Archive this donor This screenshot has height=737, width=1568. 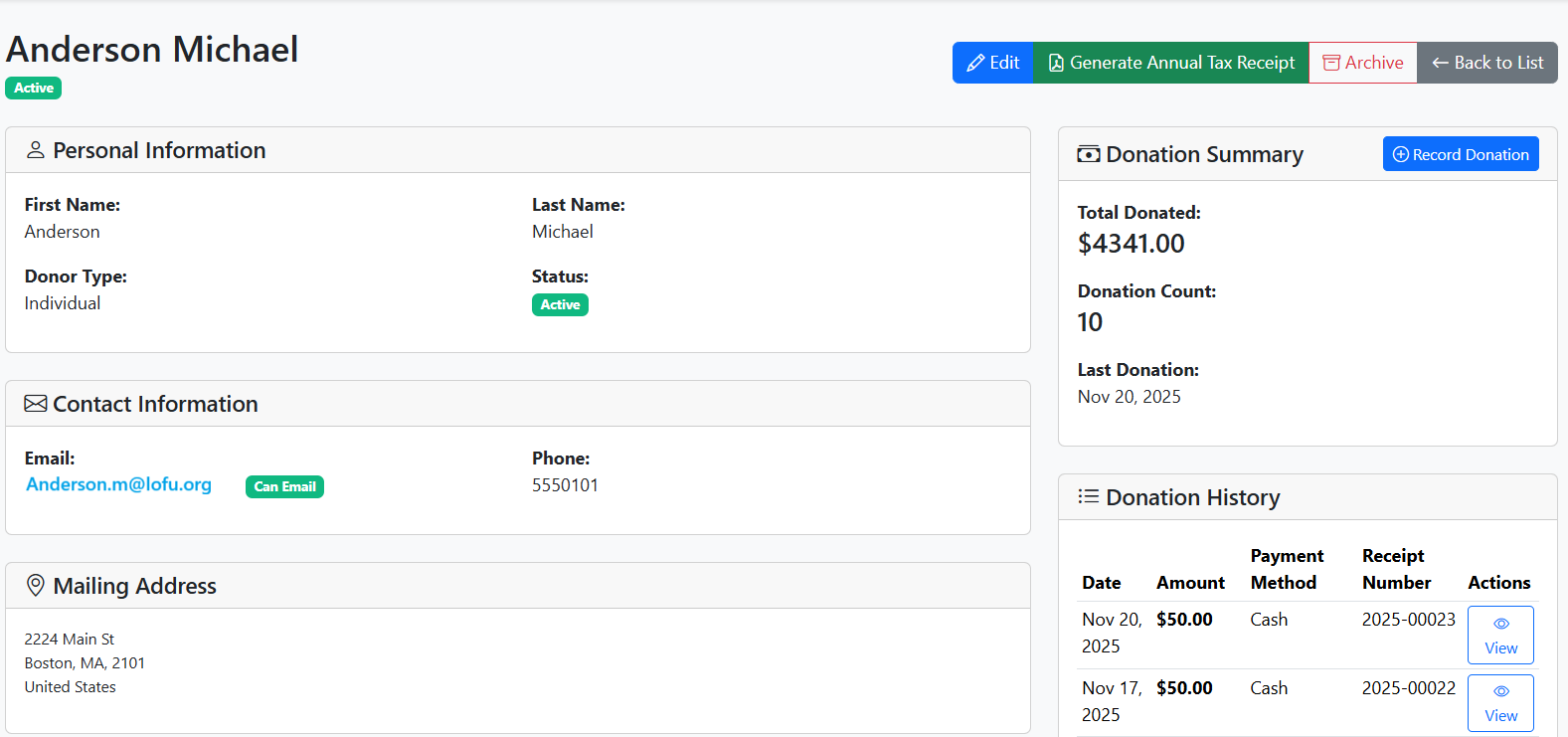pos(1363,63)
